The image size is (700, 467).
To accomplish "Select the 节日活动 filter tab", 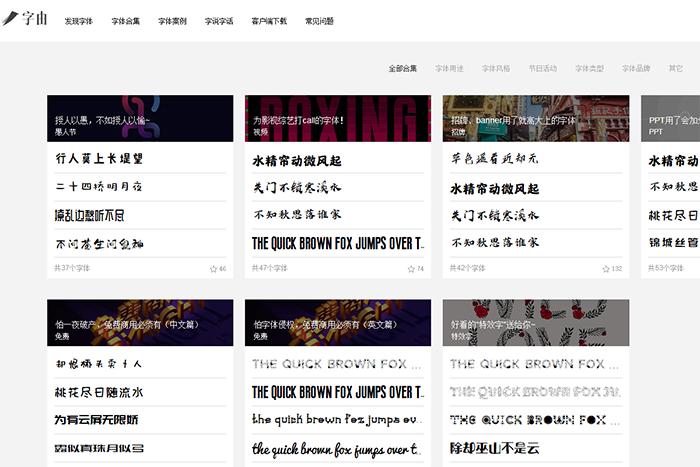I will click(x=543, y=68).
